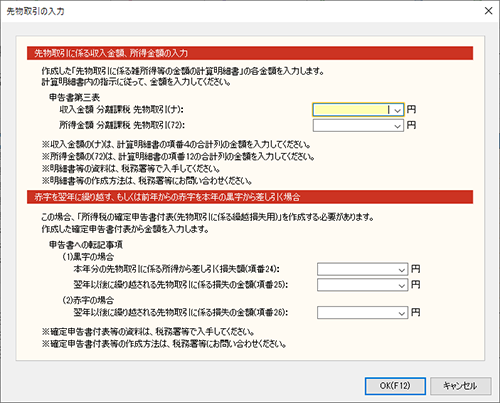Click the キャンセル button
The height and width of the screenshot is (403, 500).
pyautogui.click(x=461, y=386)
